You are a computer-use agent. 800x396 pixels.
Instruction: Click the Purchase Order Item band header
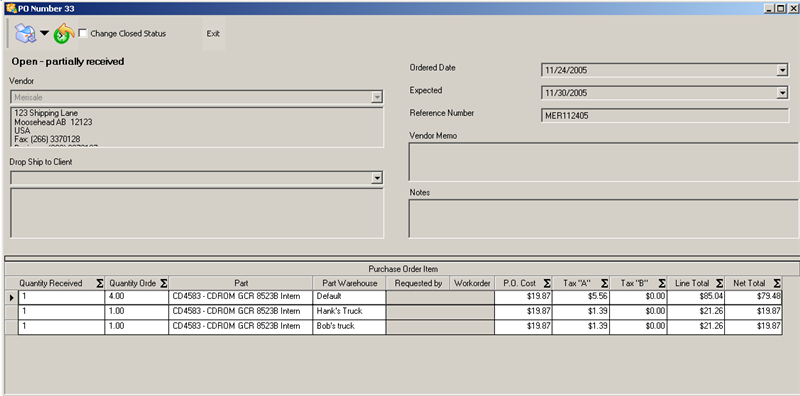coord(403,269)
